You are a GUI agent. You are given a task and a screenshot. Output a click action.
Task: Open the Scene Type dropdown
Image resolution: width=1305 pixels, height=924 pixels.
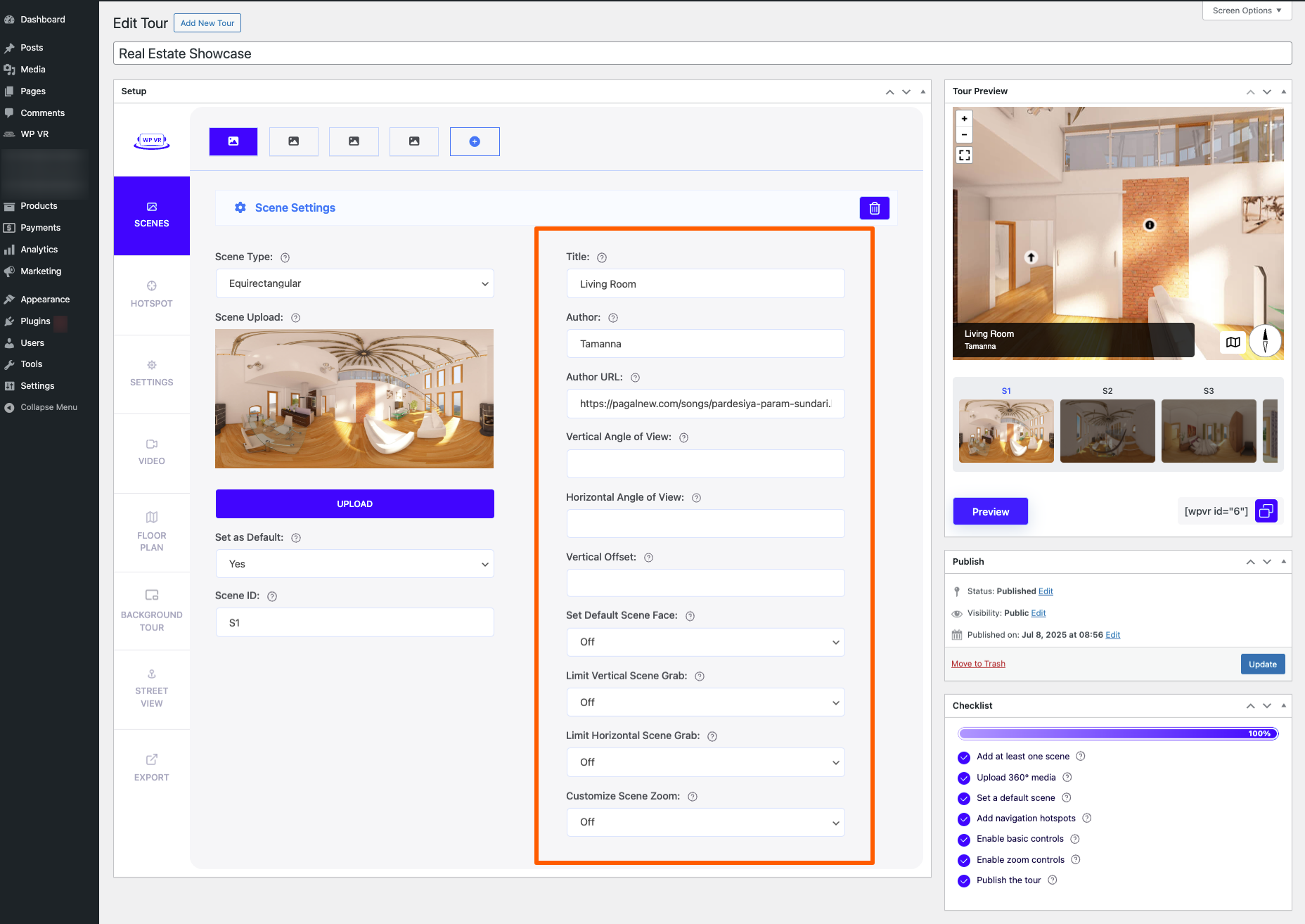(x=354, y=283)
